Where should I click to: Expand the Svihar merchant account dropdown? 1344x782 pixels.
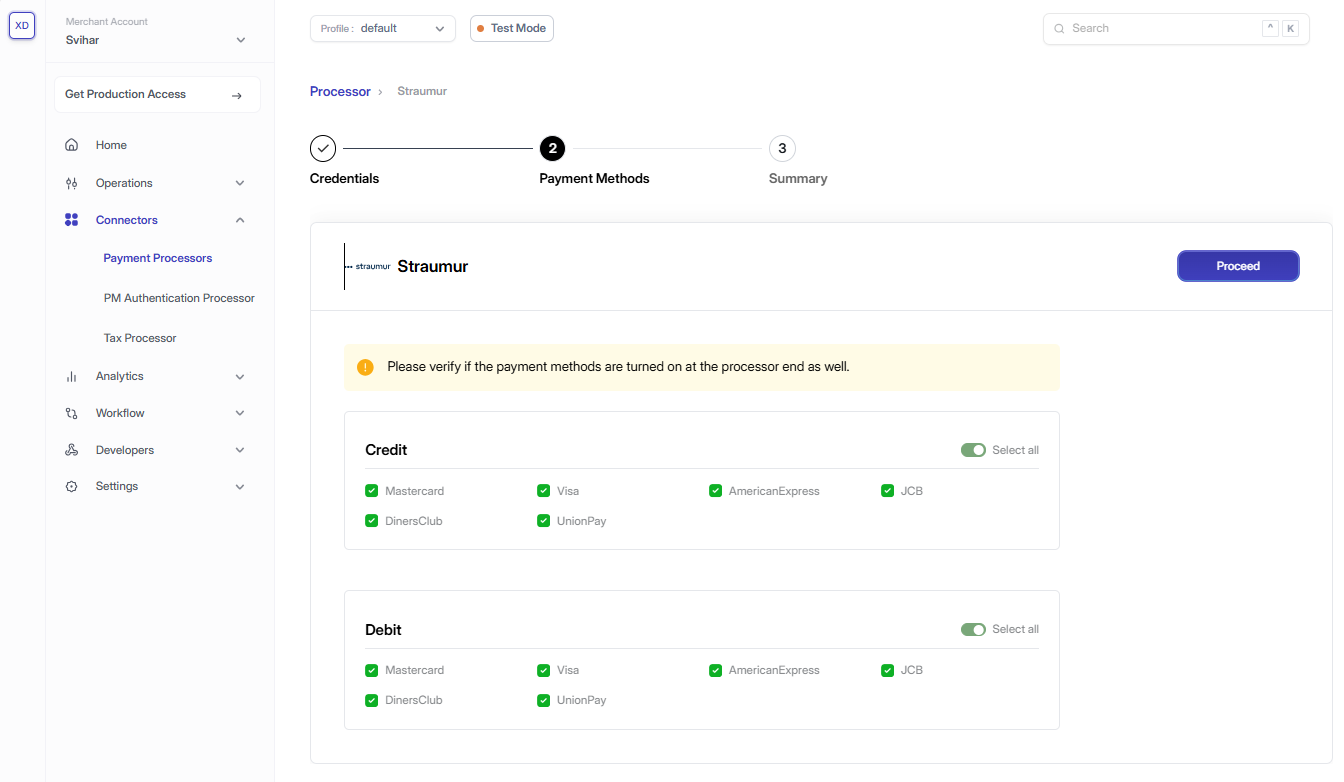click(240, 40)
